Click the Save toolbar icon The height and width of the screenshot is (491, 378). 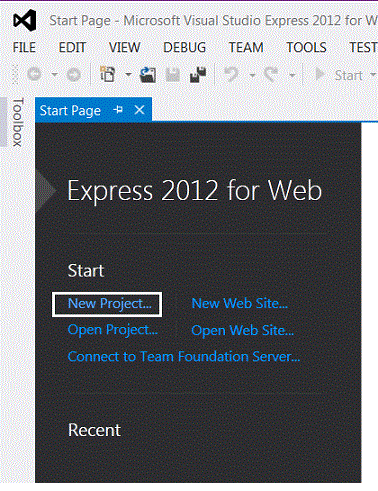173,75
